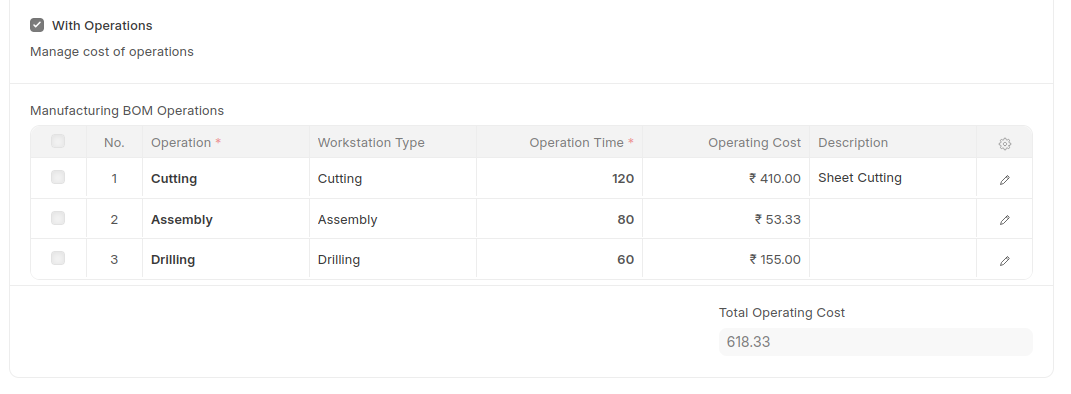The image size is (1071, 394).
Task: Uncheck the With Operations checkbox
Action: coord(37,25)
